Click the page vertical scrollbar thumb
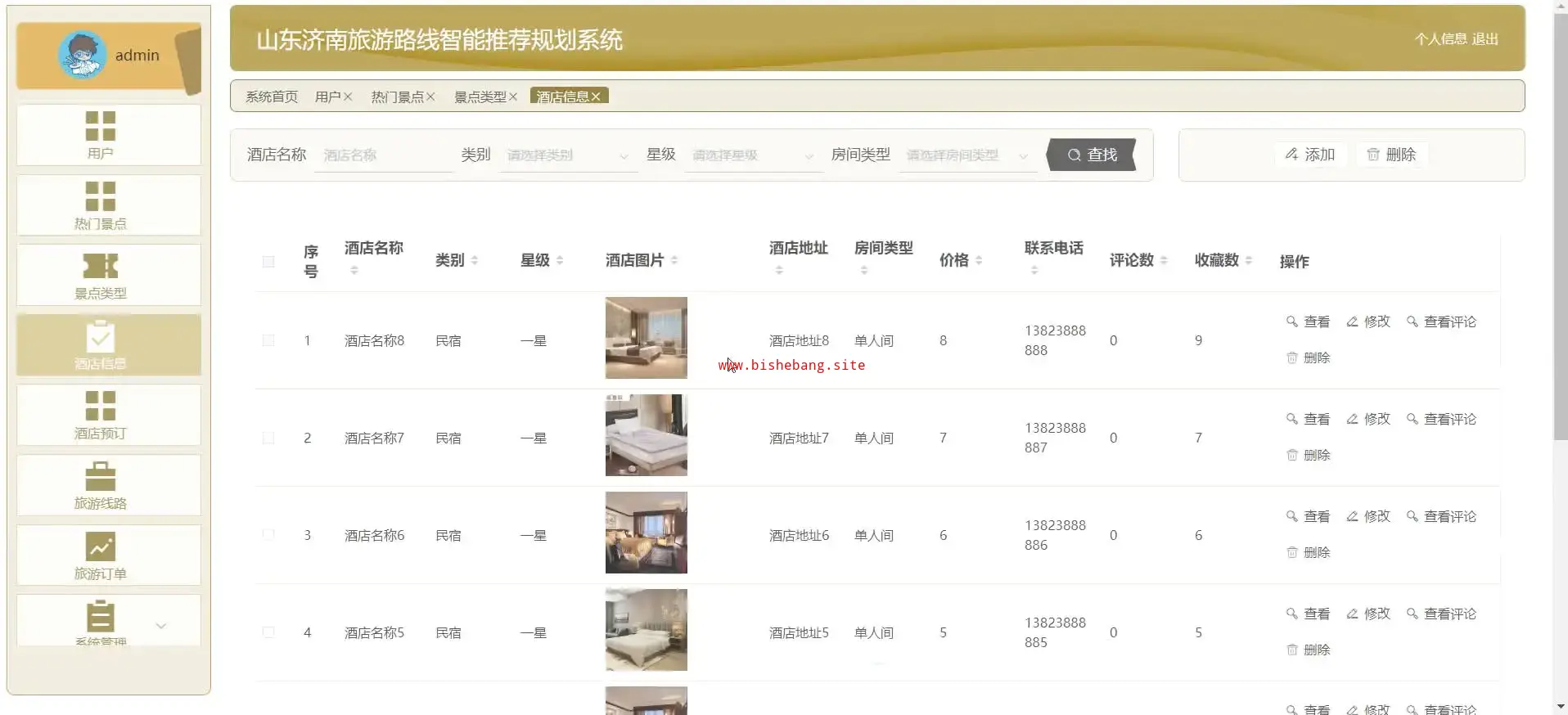Viewport: 1568px width, 715px height. [x=1561, y=225]
